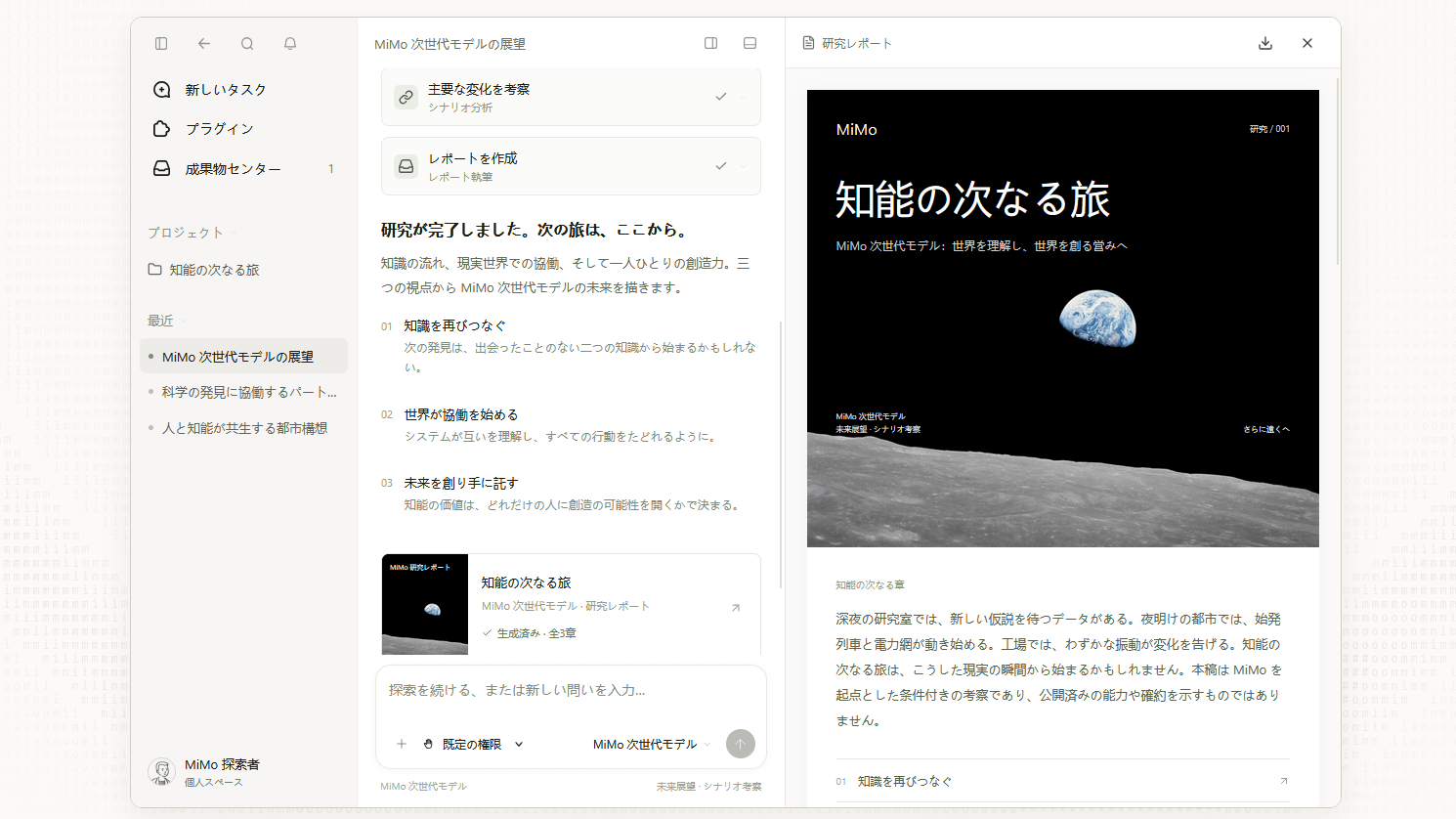
Task: Toggle the side-panel layout icon in chat header
Action: pos(711,44)
